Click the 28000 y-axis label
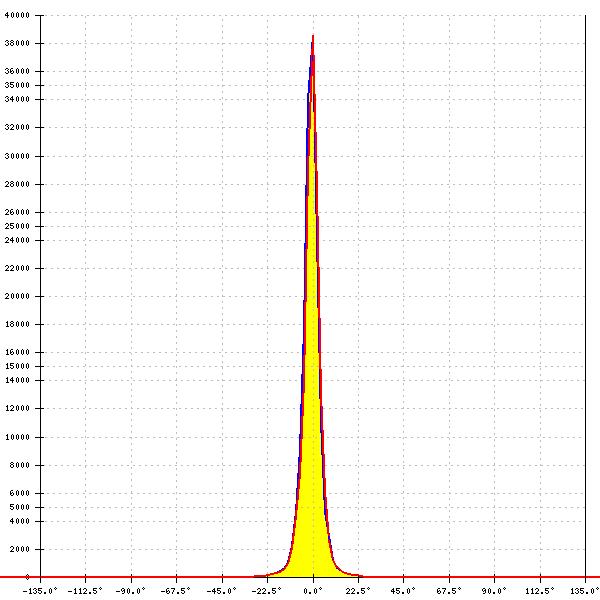Image resolution: width=600 pixels, height=600 pixels. point(17,184)
